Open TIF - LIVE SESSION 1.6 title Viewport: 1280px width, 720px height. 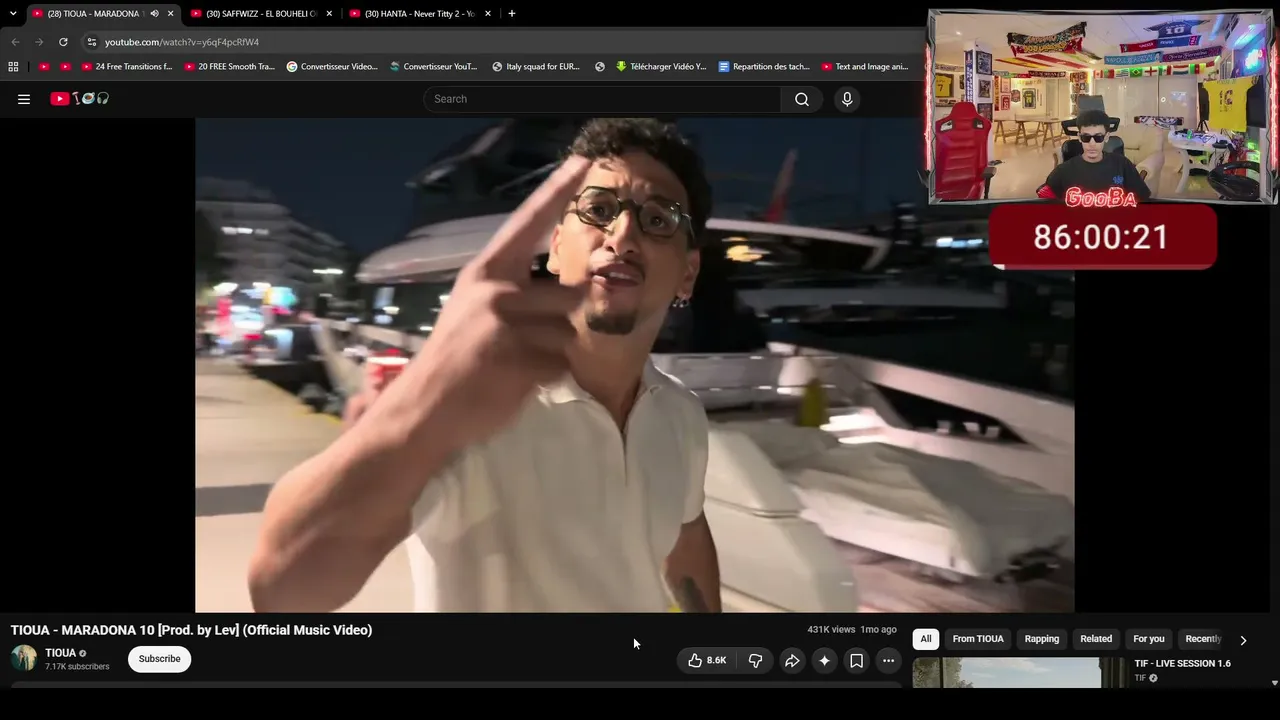(x=1182, y=664)
